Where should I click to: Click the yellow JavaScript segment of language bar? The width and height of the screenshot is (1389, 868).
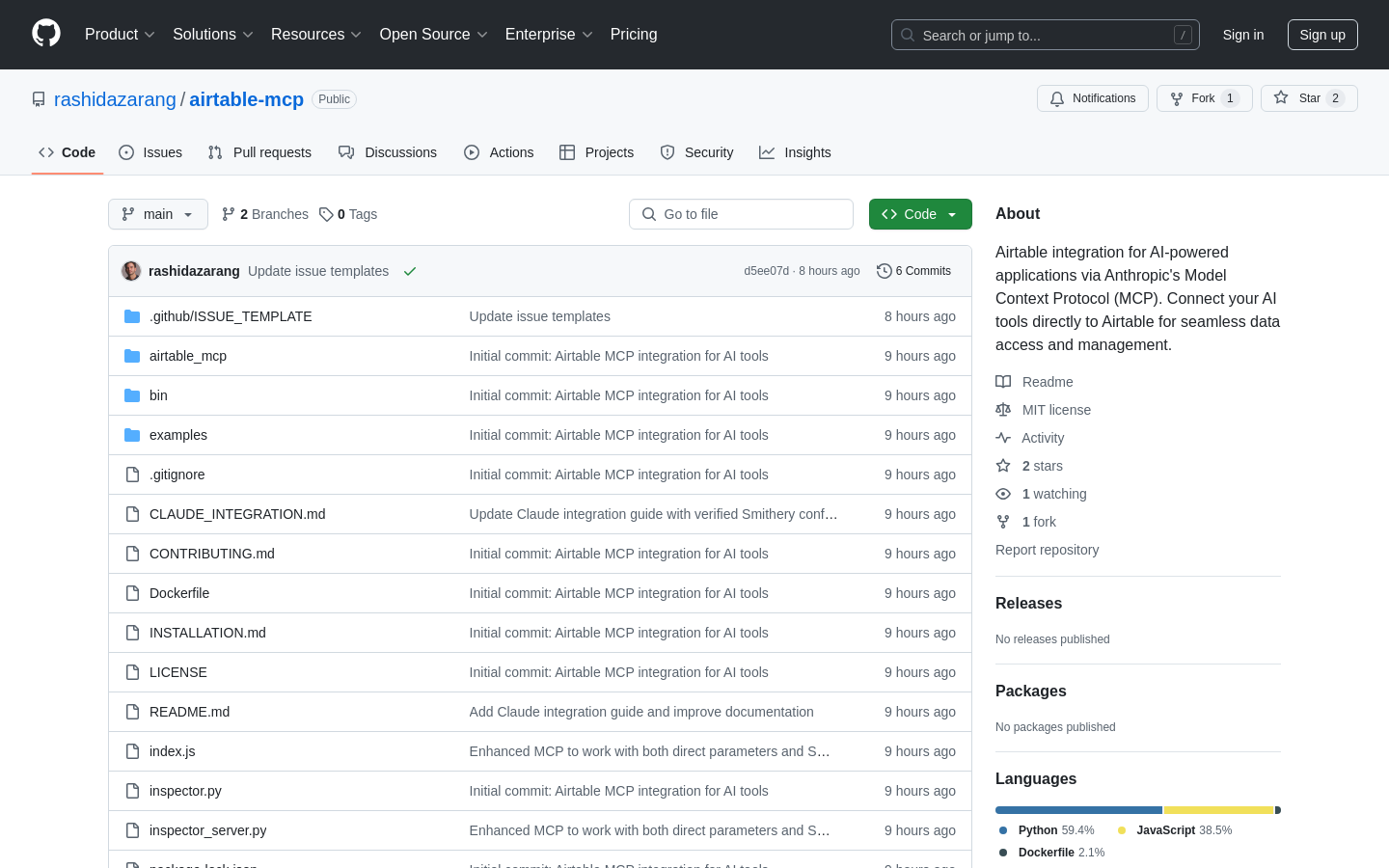coord(1219,810)
